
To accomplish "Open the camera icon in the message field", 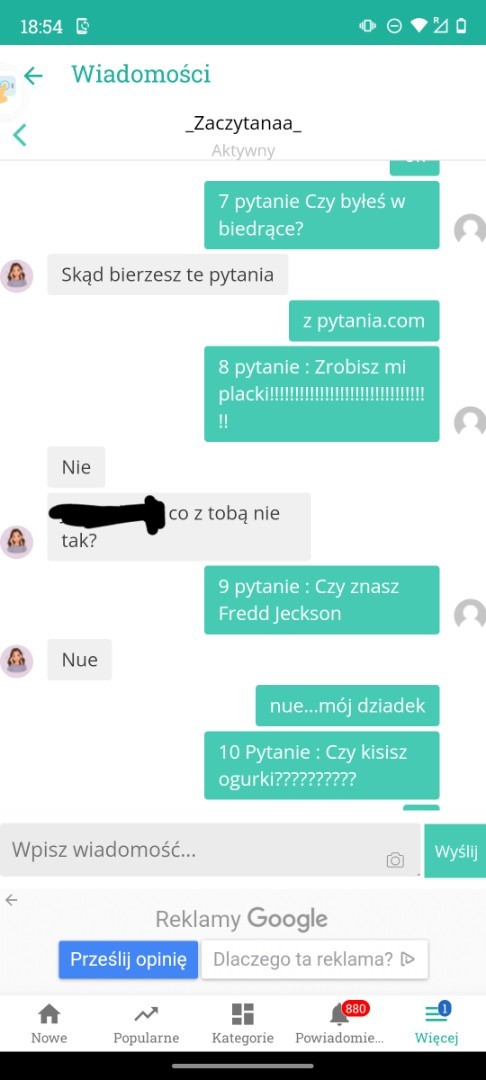I will tap(395, 860).
